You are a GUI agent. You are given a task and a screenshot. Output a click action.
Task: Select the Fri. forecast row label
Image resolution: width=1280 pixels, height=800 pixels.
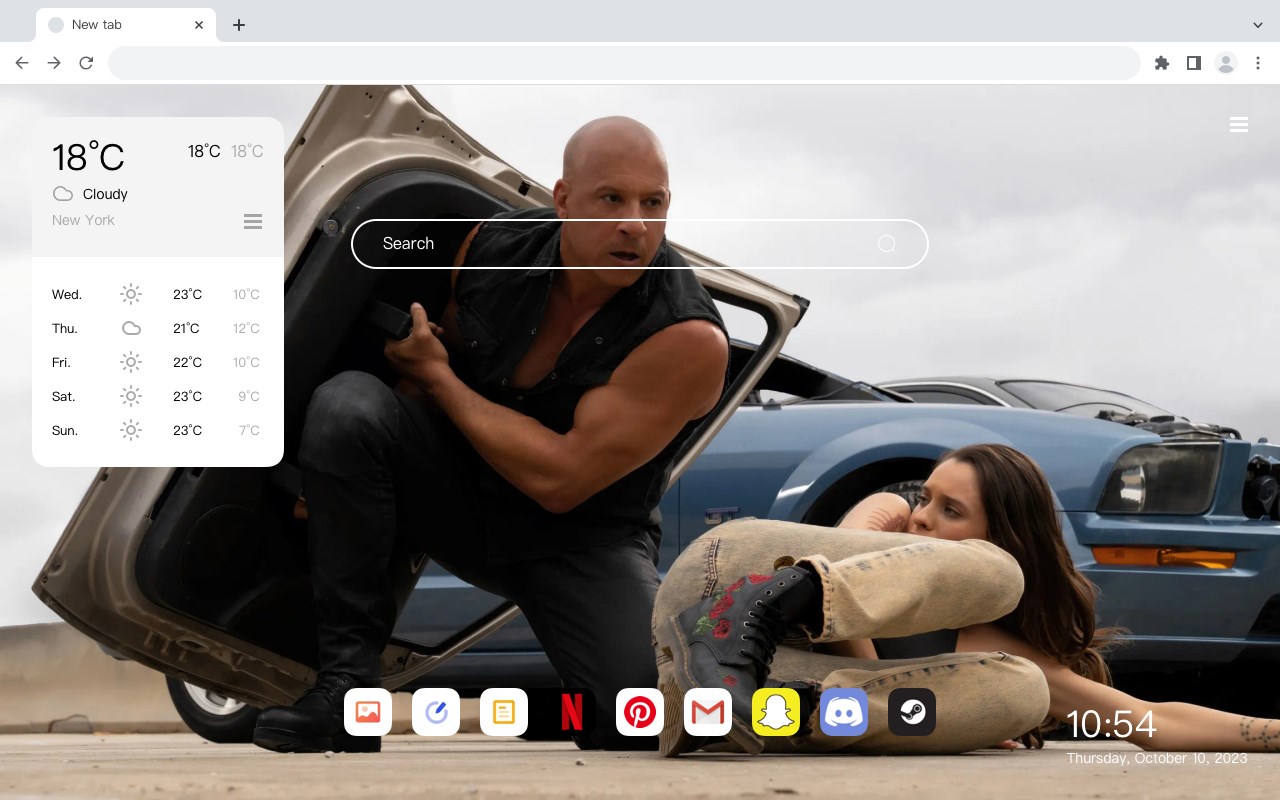(61, 363)
